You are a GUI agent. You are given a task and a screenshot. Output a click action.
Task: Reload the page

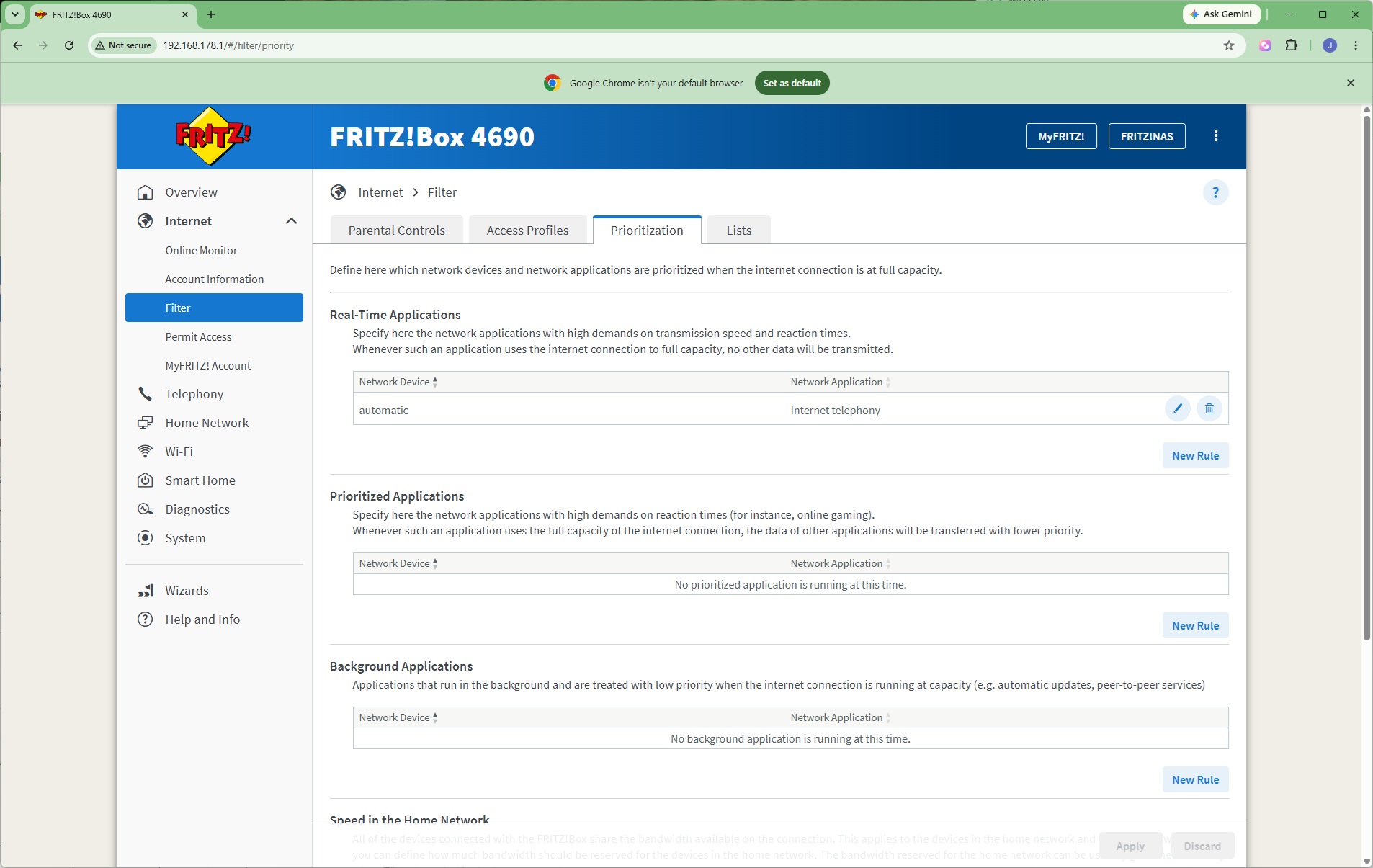pos(69,45)
